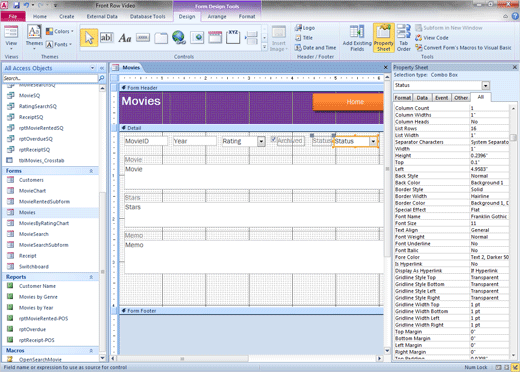
Task: Click the search magnifier in navigation pane
Action: [102, 78]
